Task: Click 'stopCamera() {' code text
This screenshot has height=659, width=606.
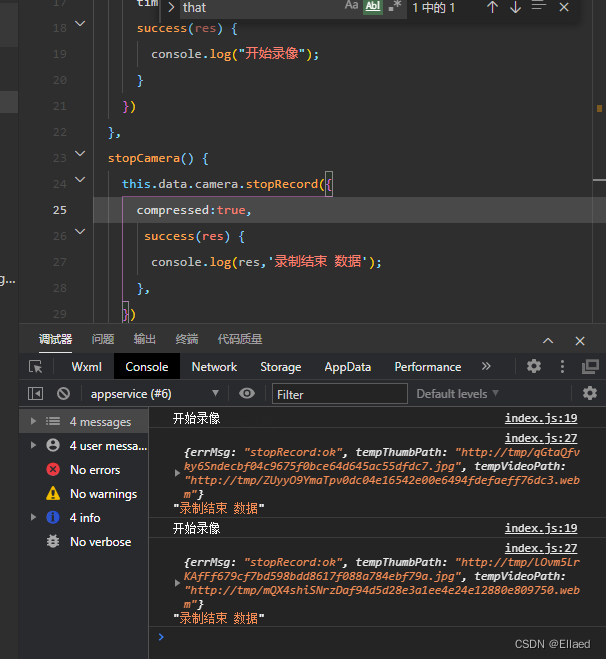Action: (x=158, y=158)
